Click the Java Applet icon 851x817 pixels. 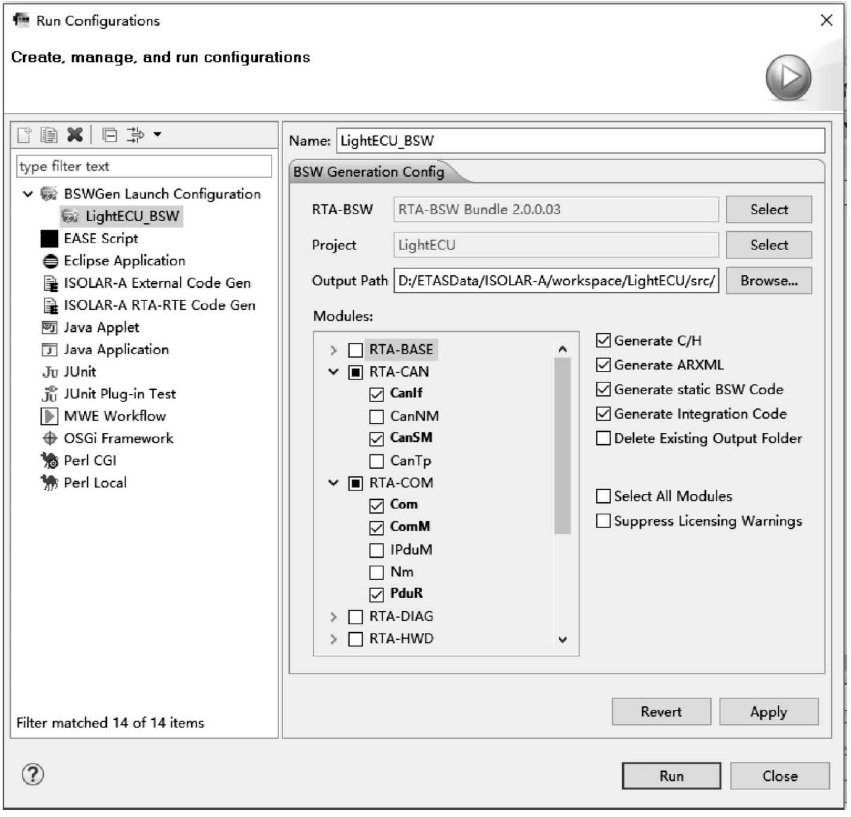click(49, 328)
